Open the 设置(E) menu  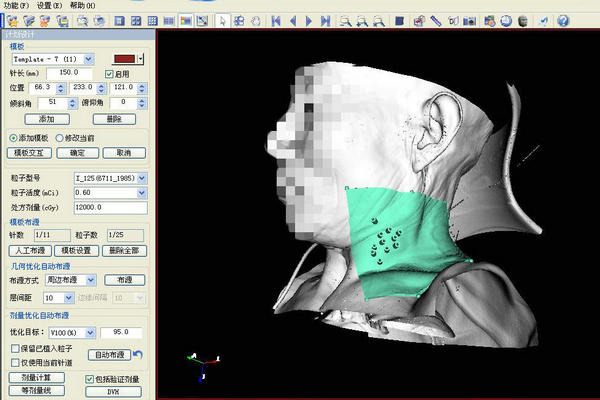click(50, 5)
